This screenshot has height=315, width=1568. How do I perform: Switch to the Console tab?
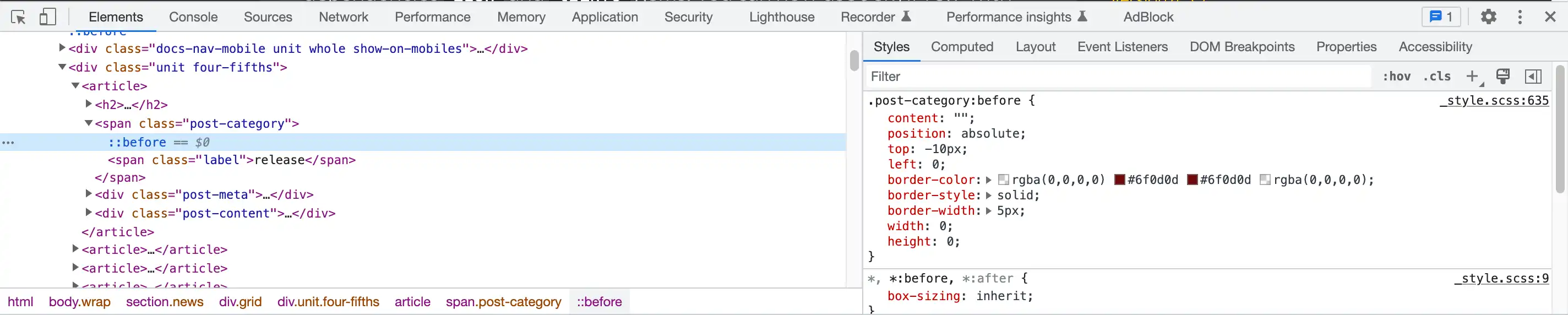193,17
